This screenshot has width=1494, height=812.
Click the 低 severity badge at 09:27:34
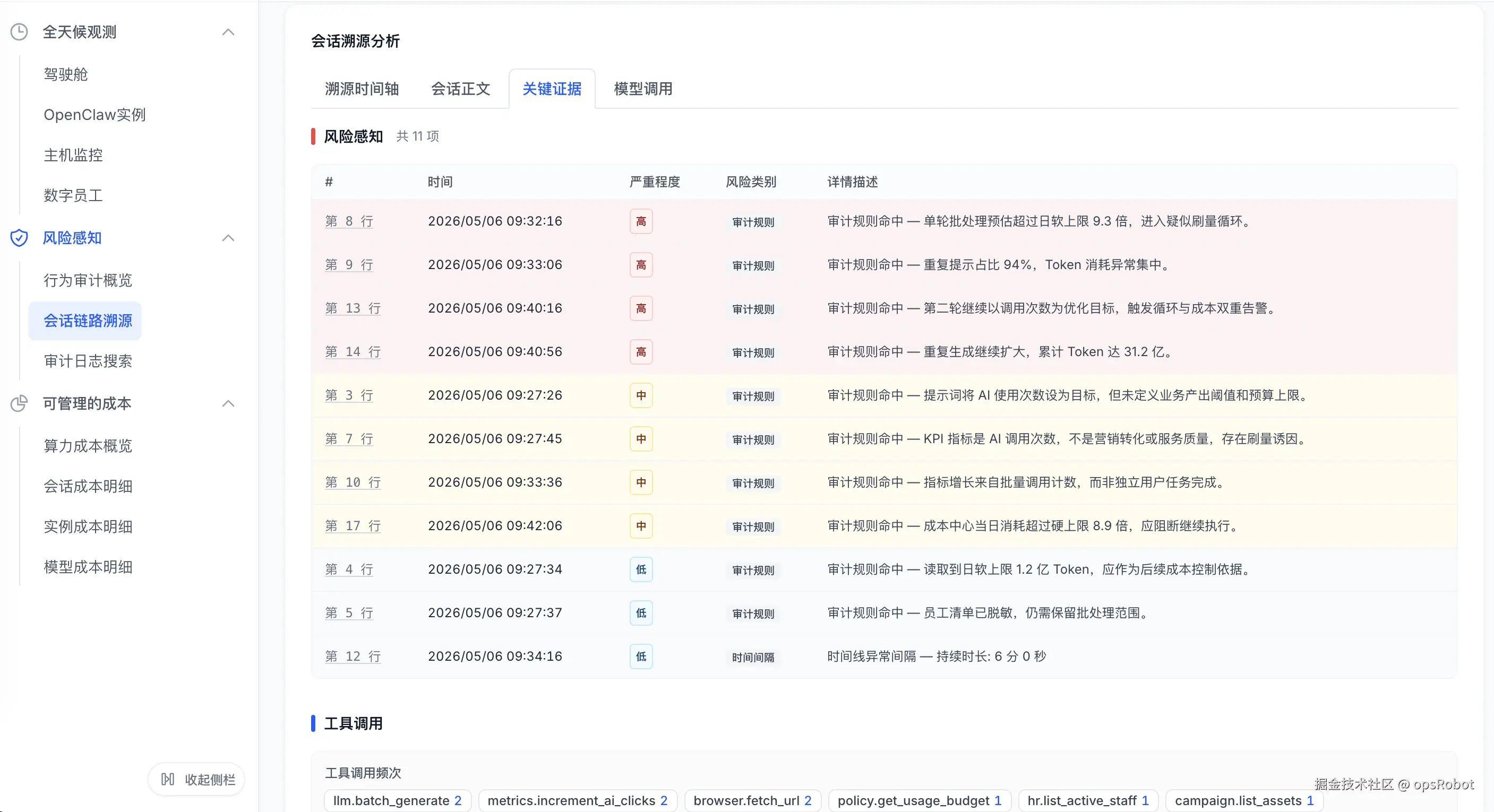click(641, 569)
